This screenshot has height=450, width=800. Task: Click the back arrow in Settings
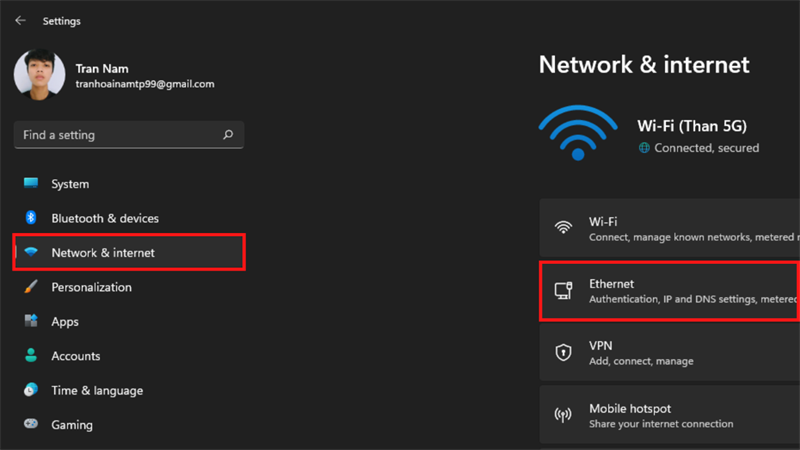pos(20,20)
